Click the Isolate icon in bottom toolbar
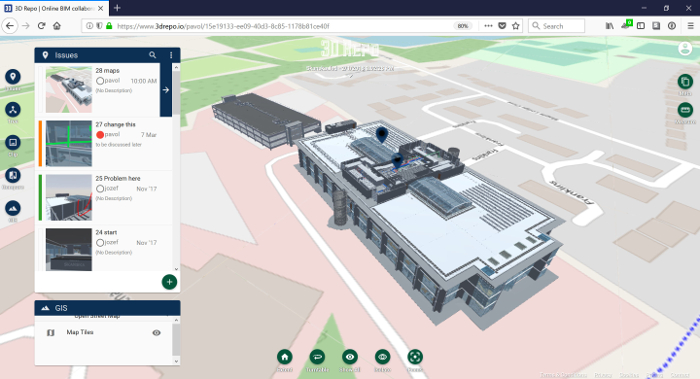 click(x=382, y=357)
